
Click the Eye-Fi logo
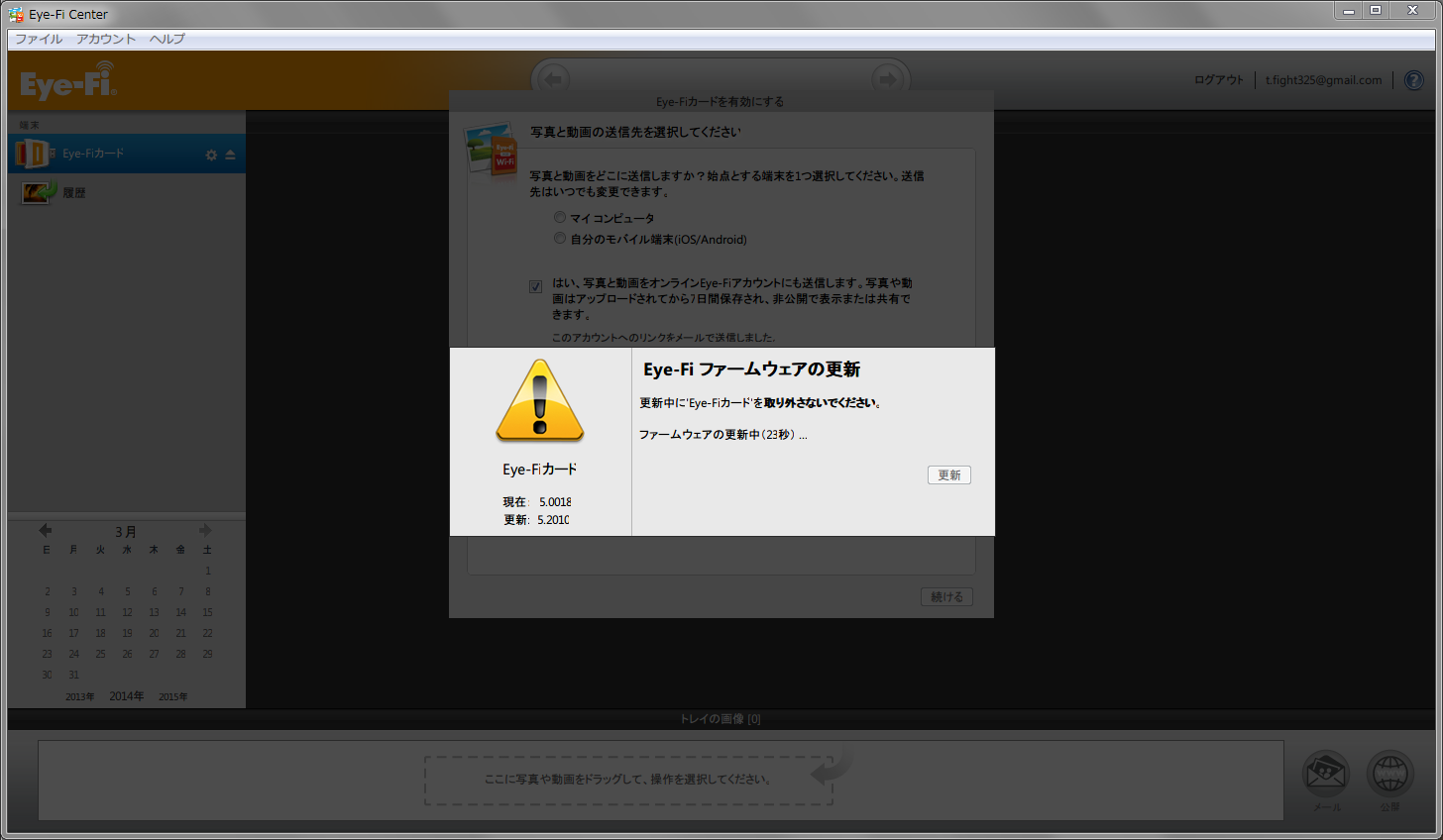68,81
